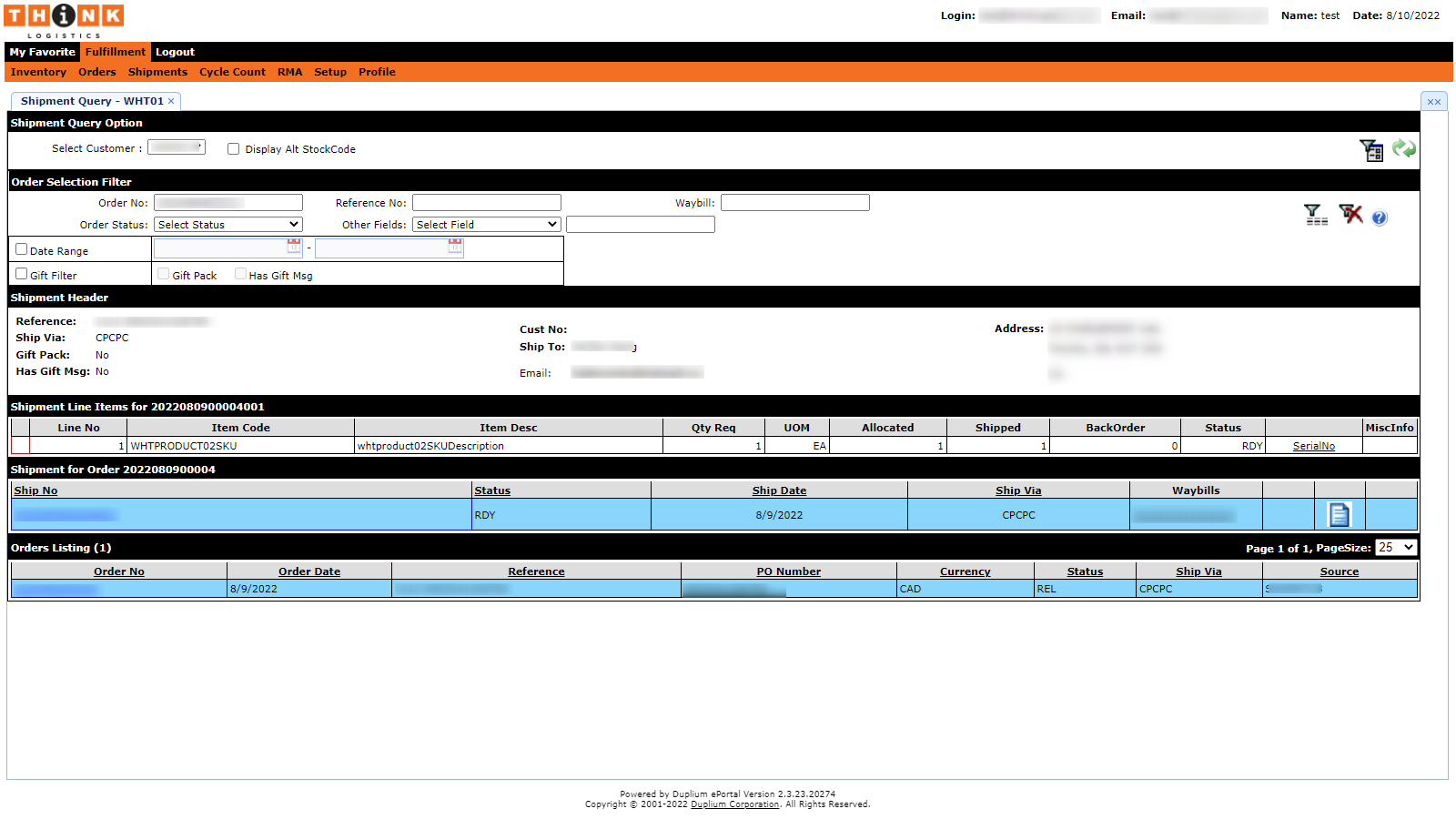Image resolution: width=1456 pixels, height=819 pixels.
Task: Open end date calendar picker icon
Action: click(x=455, y=247)
